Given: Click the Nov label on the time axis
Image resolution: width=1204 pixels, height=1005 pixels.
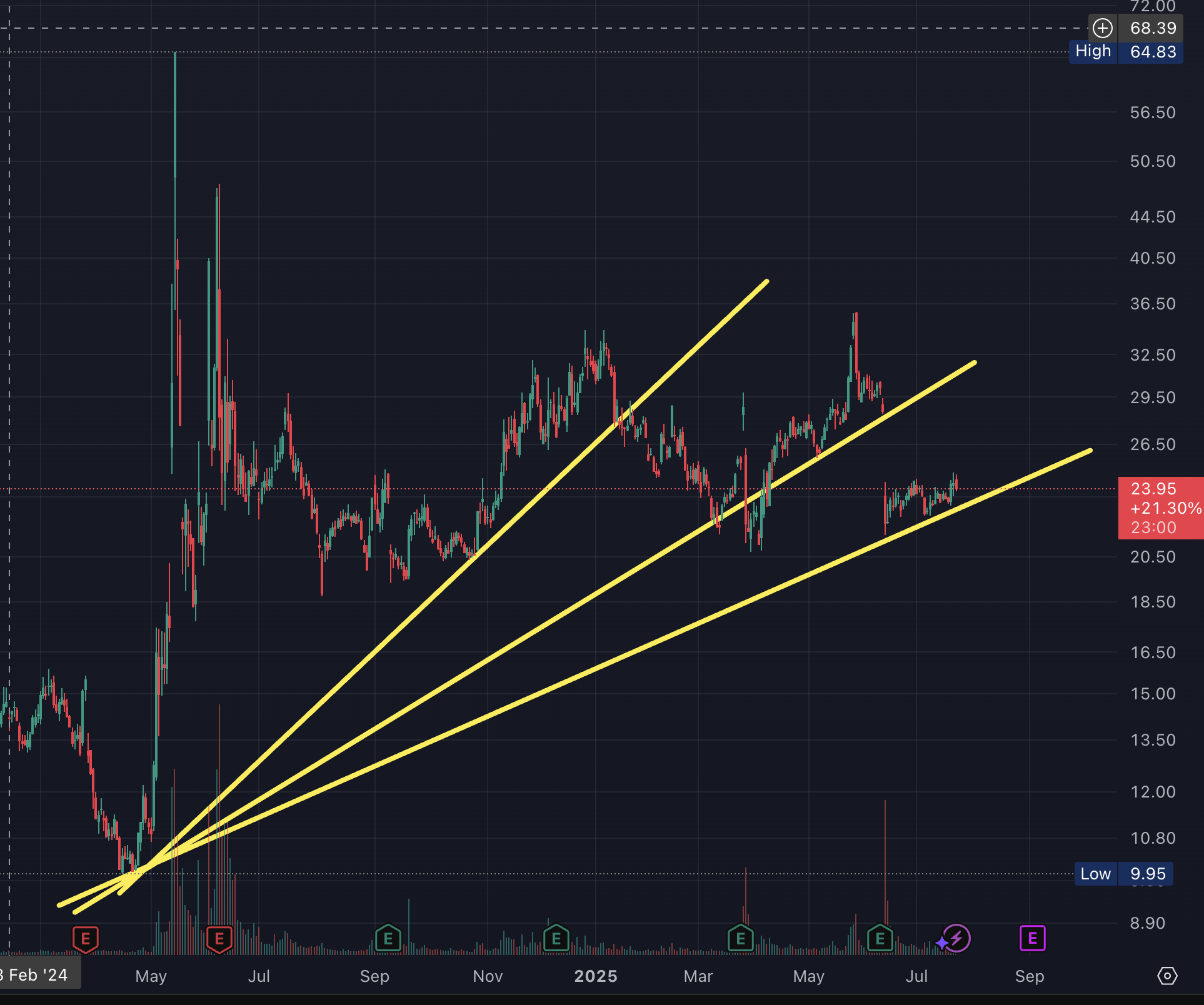Looking at the screenshot, I should pos(488,976).
